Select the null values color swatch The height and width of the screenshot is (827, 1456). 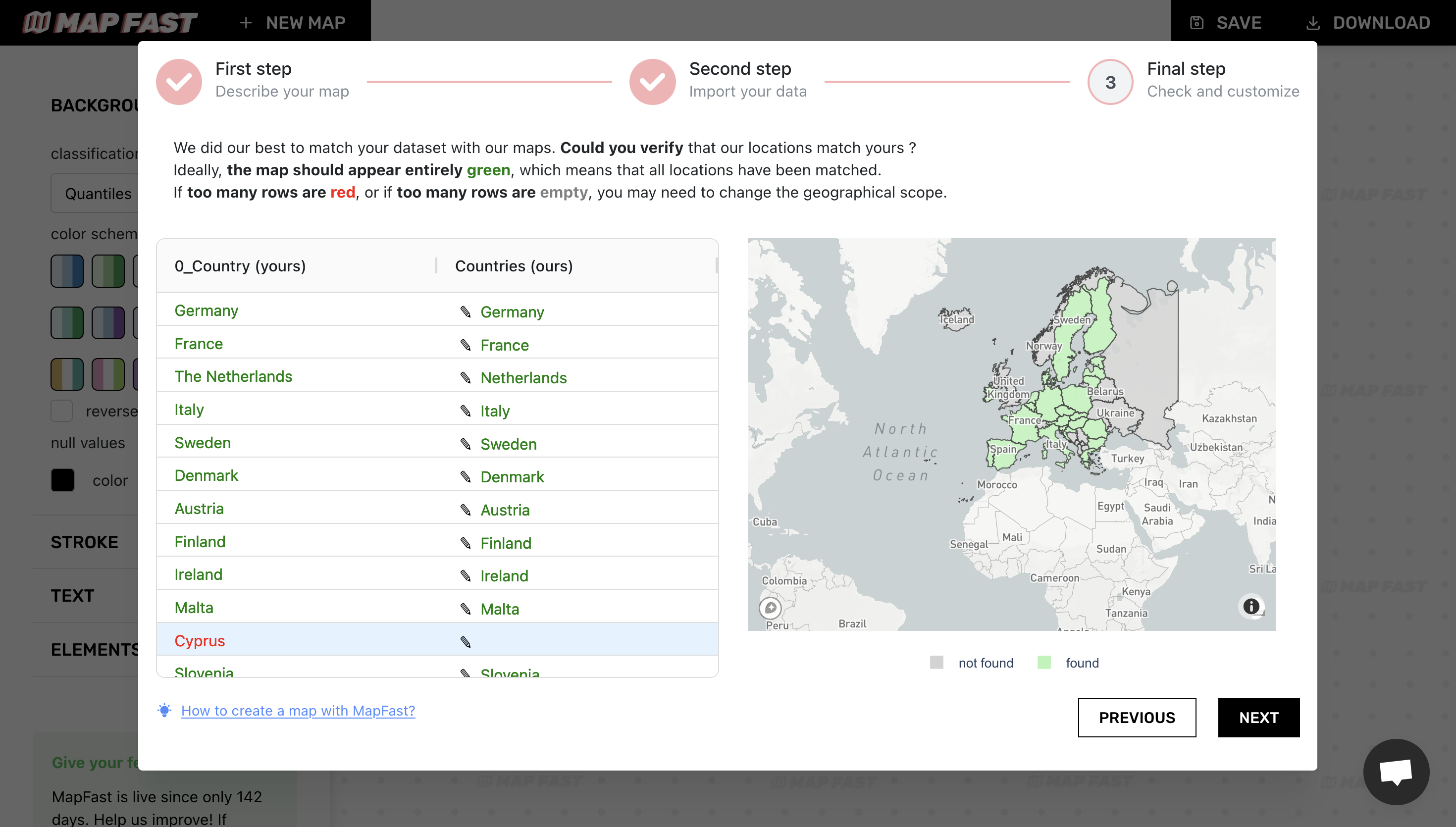tap(63, 480)
